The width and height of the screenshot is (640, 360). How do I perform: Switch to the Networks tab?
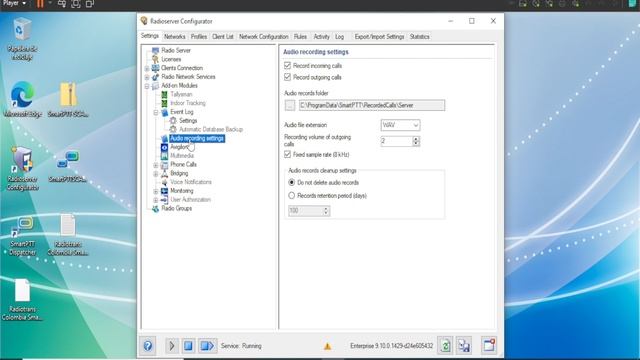(x=175, y=37)
